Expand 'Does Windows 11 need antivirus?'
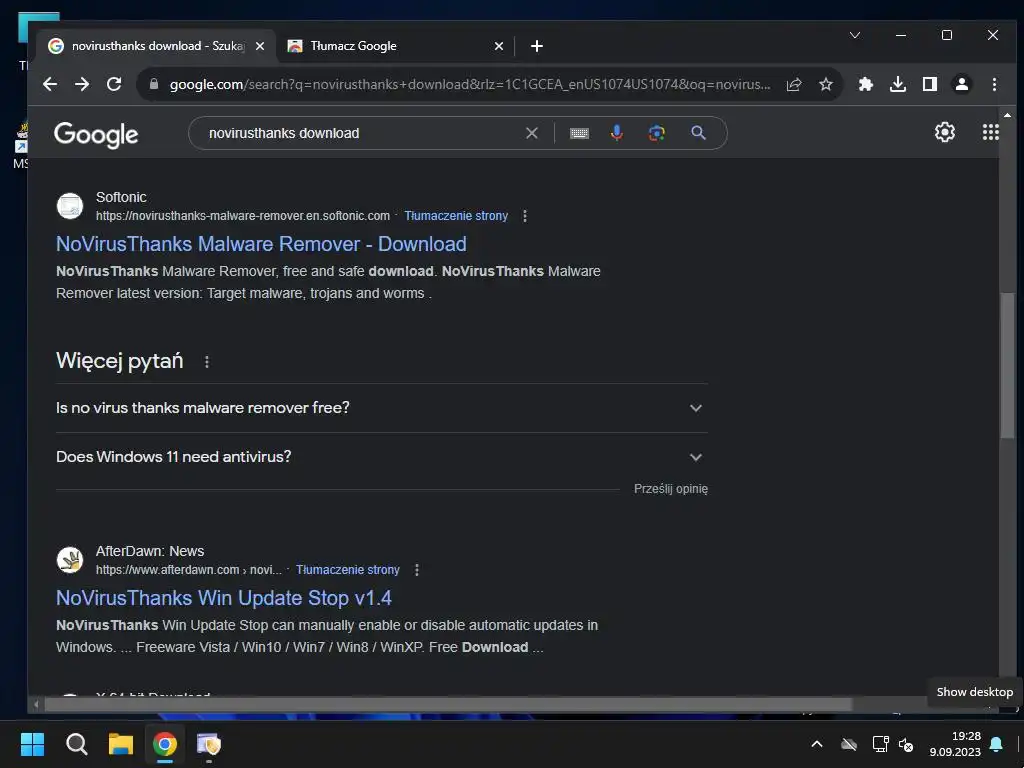This screenshot has width=1024, height=768. click(382, 457)
